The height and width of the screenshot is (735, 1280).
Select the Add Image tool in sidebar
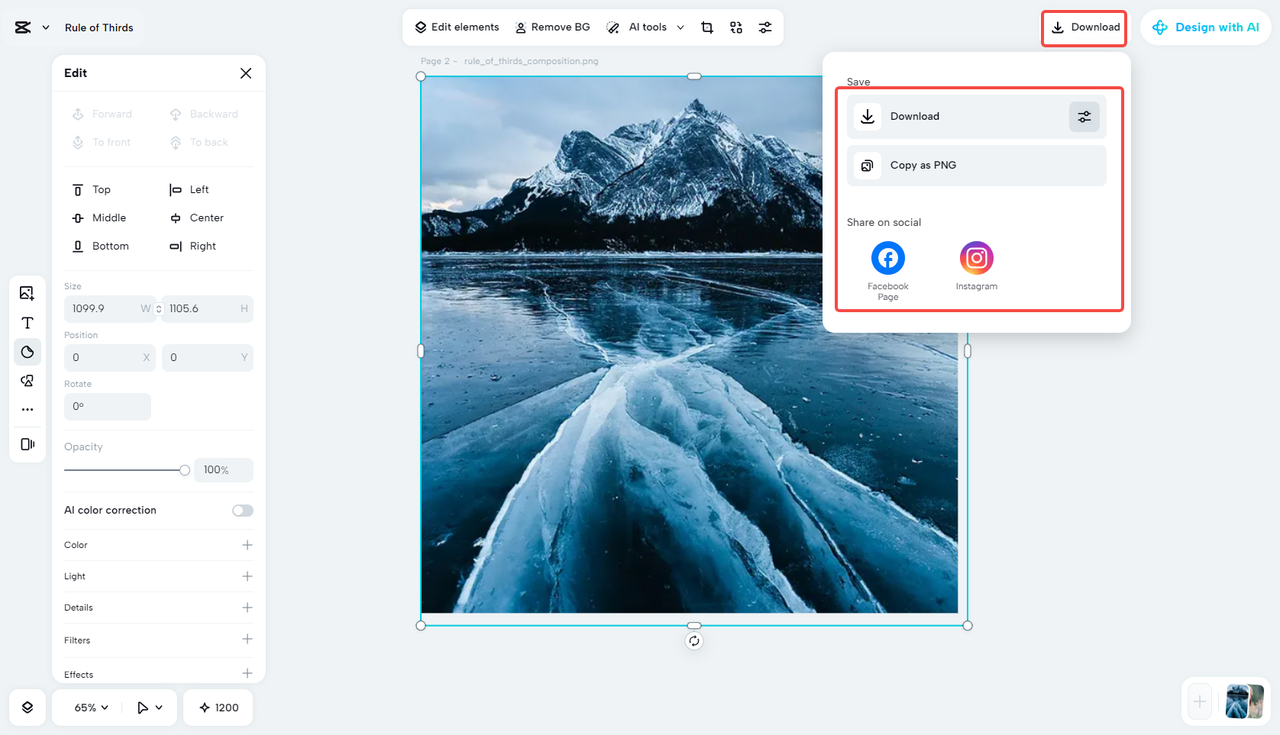click(x=27, y=293)
